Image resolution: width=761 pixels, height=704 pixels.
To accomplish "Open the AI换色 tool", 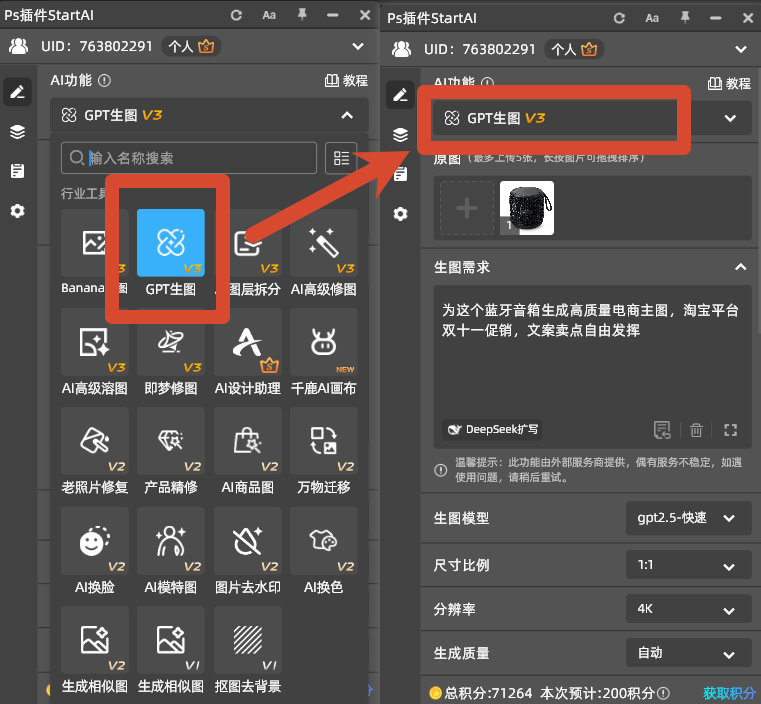I will [x=324, y=541].
